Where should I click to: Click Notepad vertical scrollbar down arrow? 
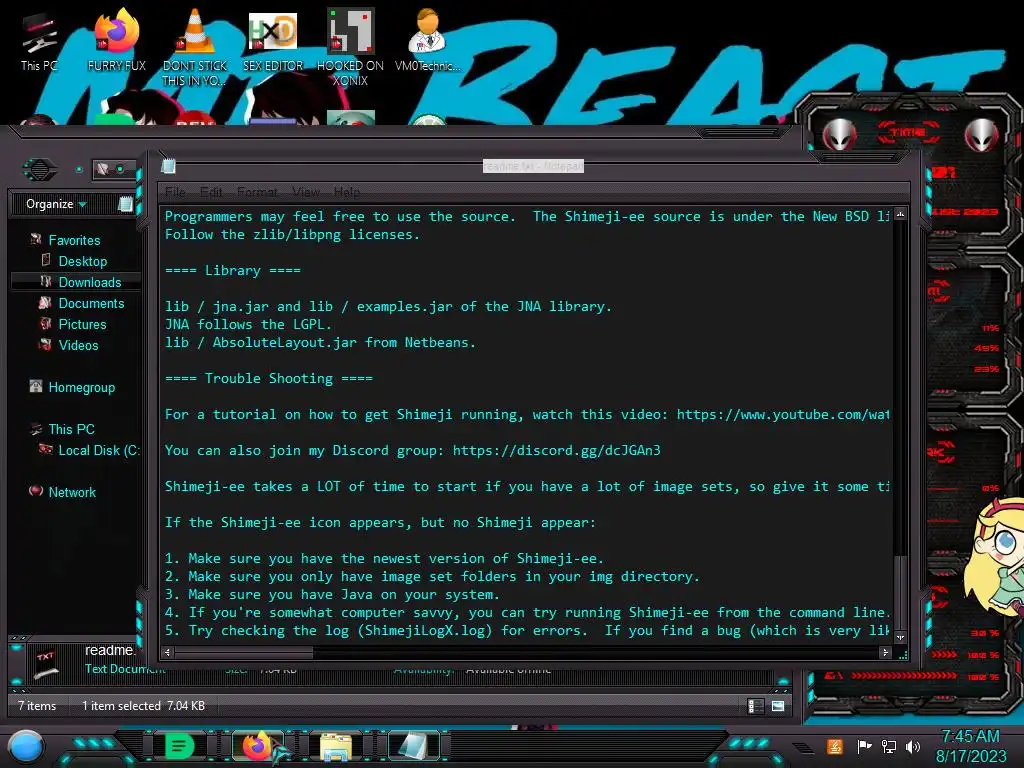901,637
